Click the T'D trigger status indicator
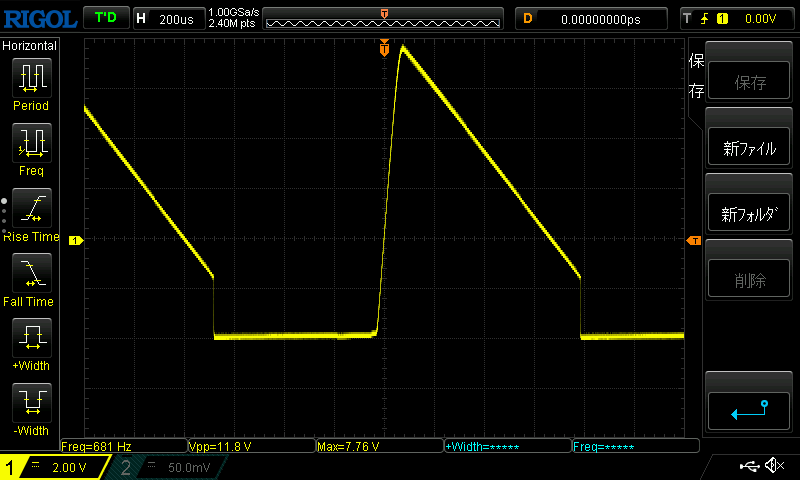 point(106,18)
